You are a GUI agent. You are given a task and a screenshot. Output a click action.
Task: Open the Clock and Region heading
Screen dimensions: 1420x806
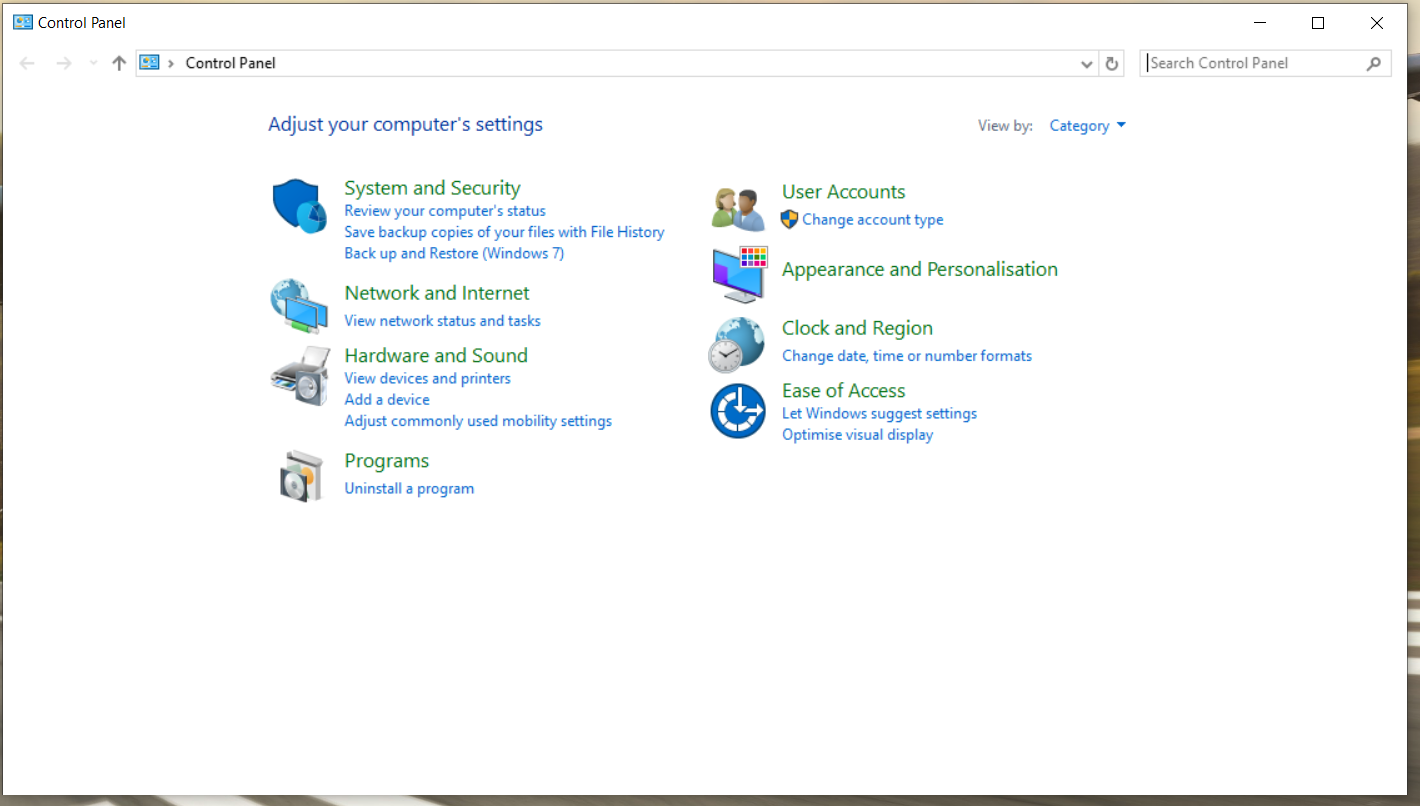click(857, 328)
